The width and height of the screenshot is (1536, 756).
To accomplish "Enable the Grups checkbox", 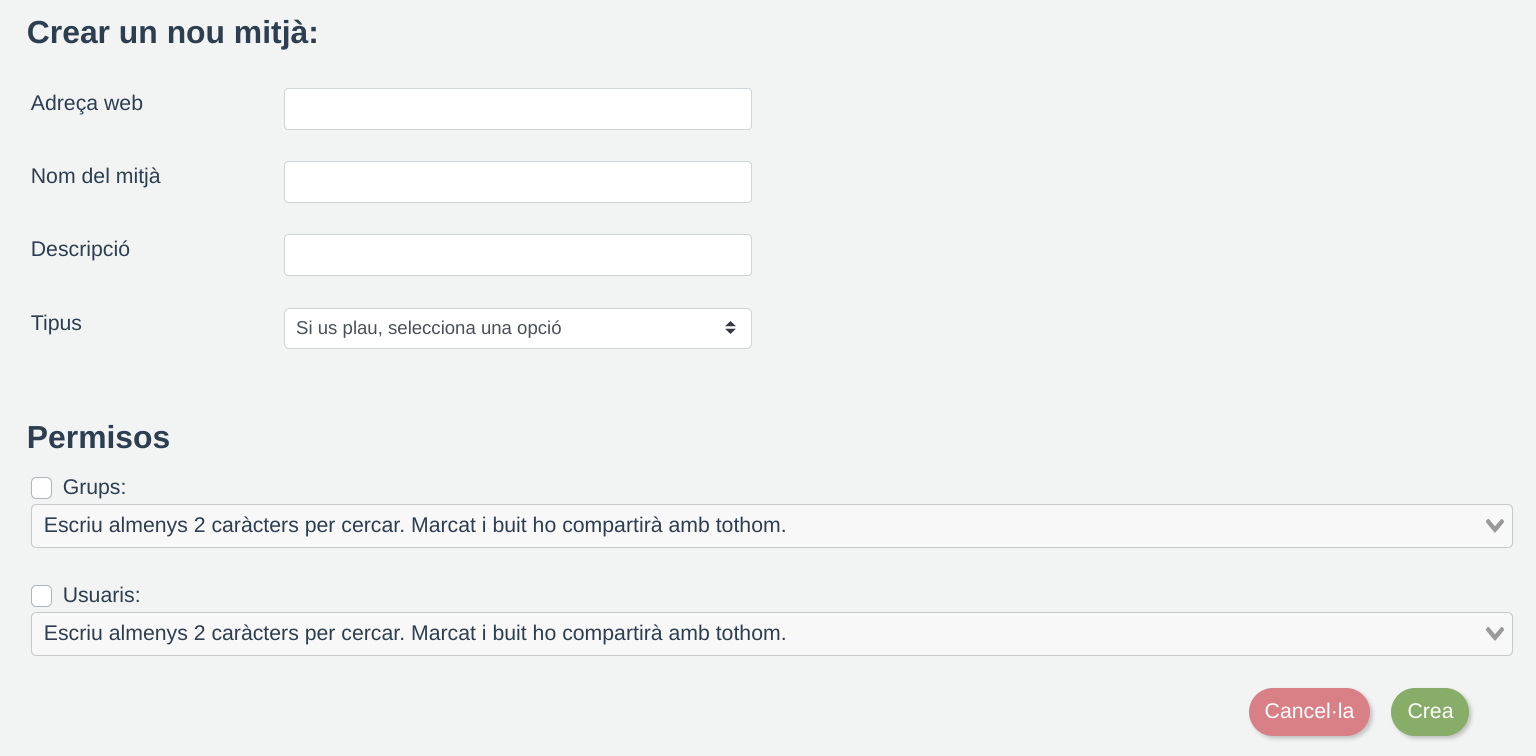I will click(x=42, y=488).
